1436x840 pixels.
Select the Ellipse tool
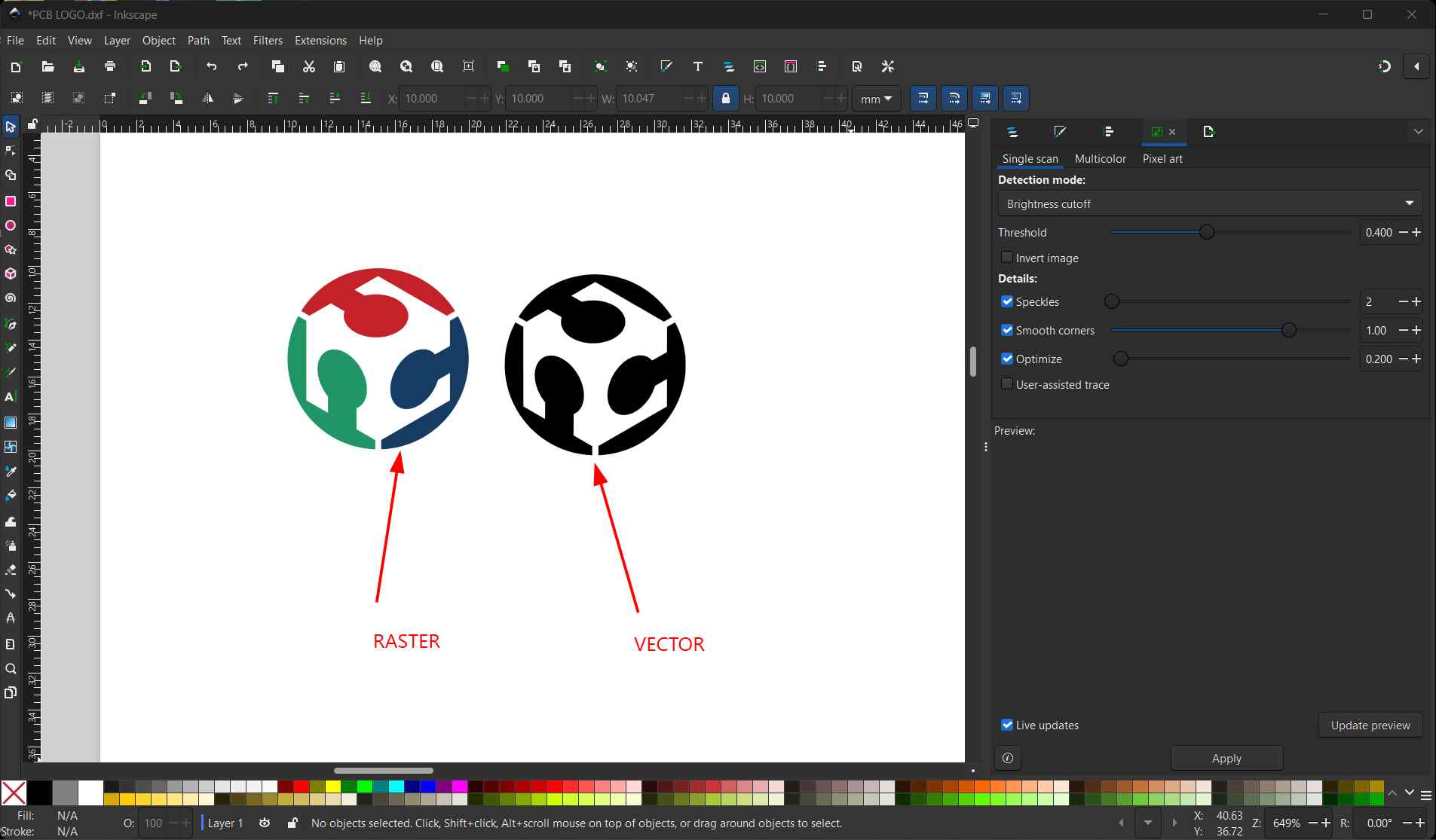tap(11, 225)
